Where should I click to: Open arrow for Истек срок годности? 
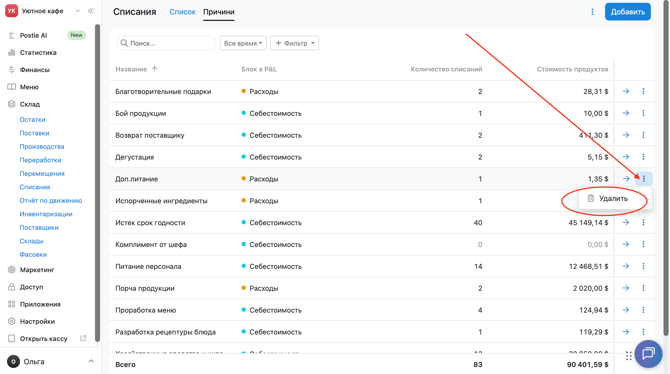pos(626,223)
